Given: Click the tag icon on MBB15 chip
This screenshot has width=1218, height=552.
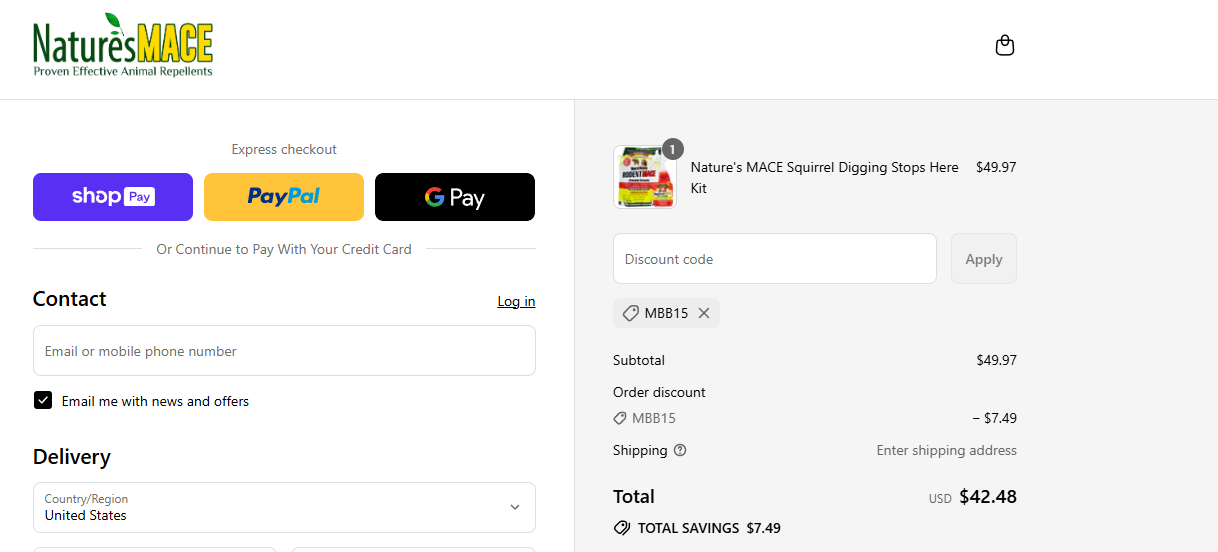Looking at the screenshot, I should [630, 313].
